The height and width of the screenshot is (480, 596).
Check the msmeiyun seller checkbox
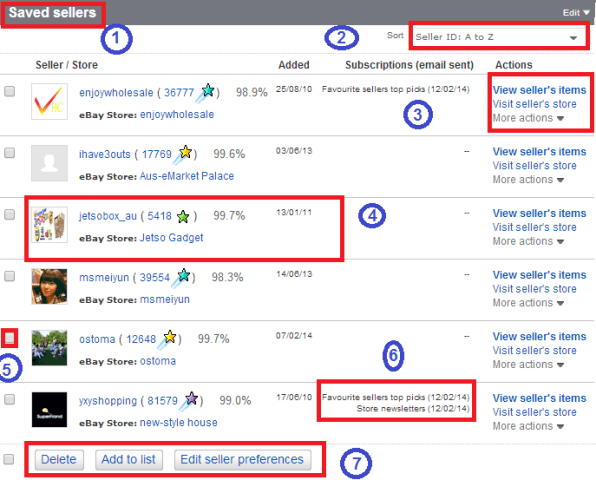[10, 276]
